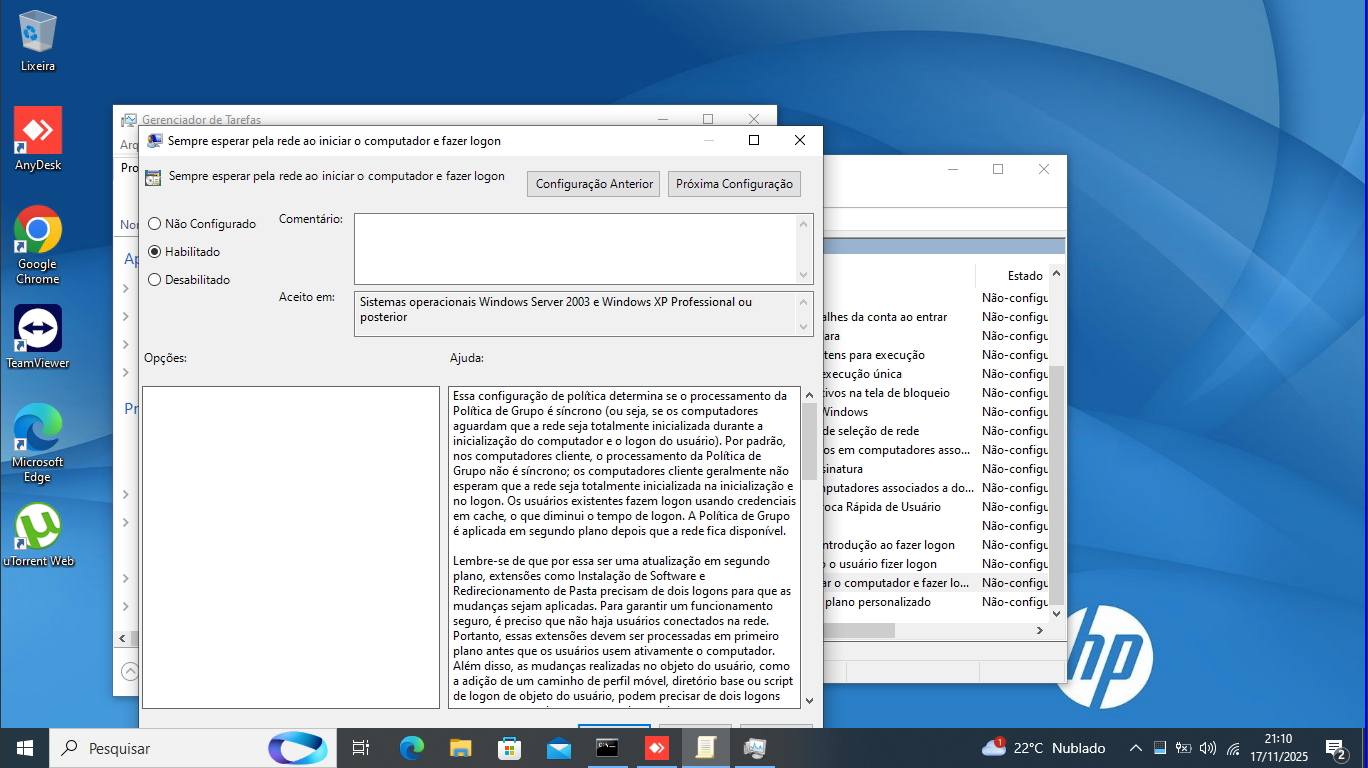The width and height of the screenshot is (1368, 768).
Task: Select the Não Configurado option
Action: [x=155, y=224]
